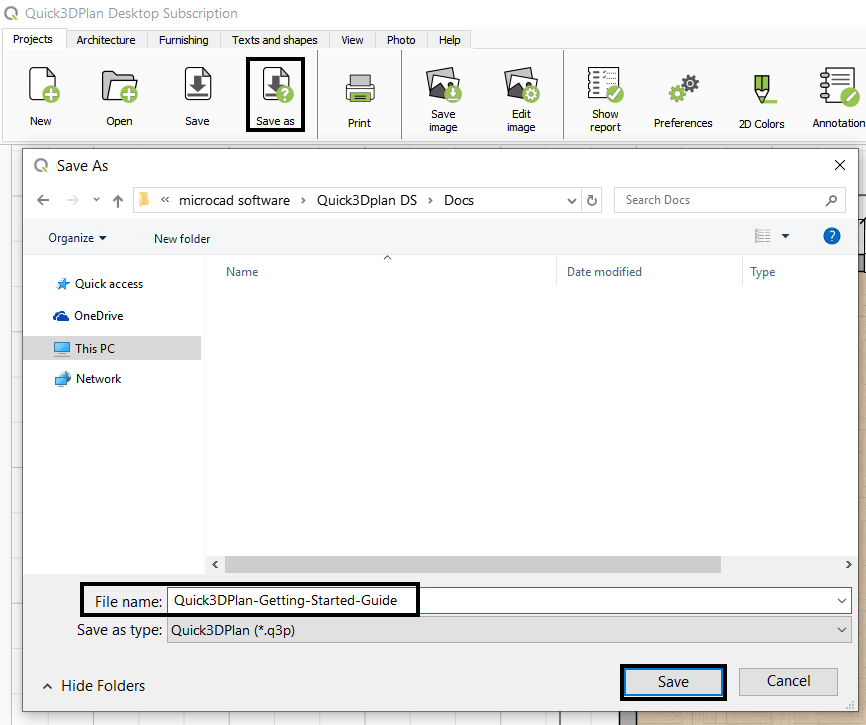866x725 pixels.
Task: Open the Edit image tool
Action: coord(521,84)
